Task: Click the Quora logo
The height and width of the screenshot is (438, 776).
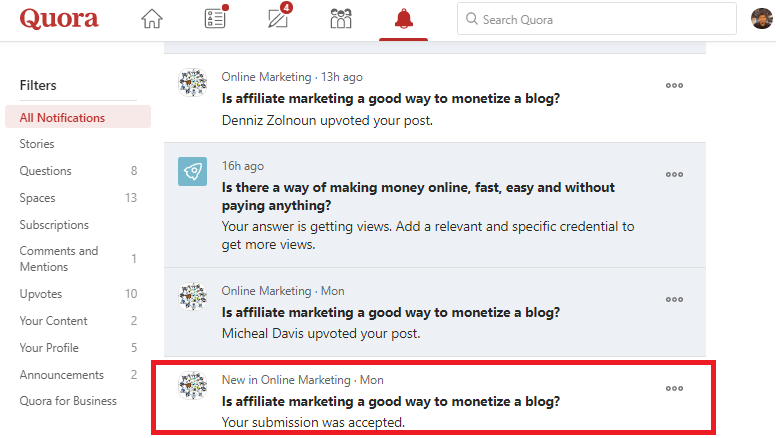Action: click(59, 19)
